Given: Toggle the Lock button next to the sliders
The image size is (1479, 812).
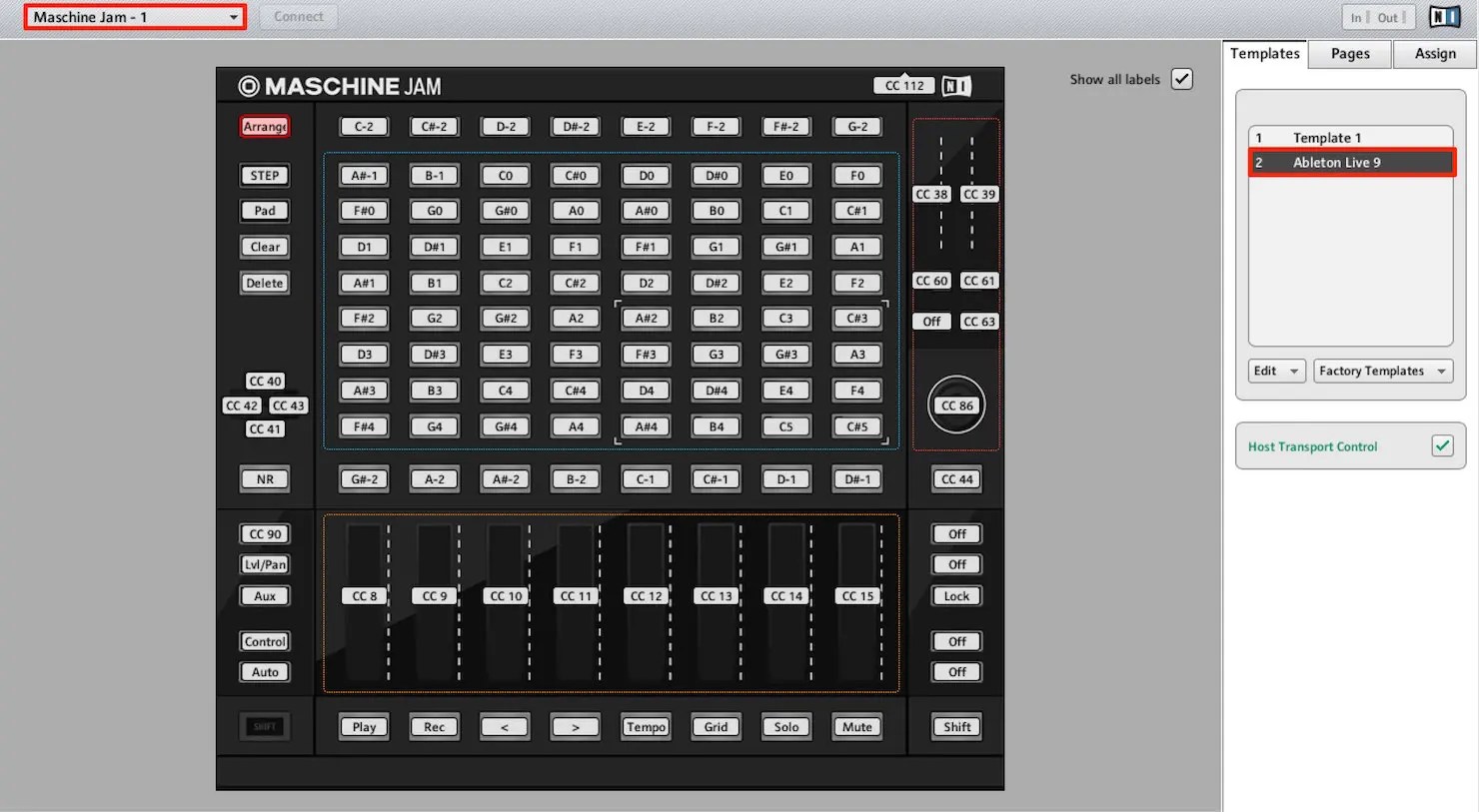Looking at the screenshot, I should 955,595.
